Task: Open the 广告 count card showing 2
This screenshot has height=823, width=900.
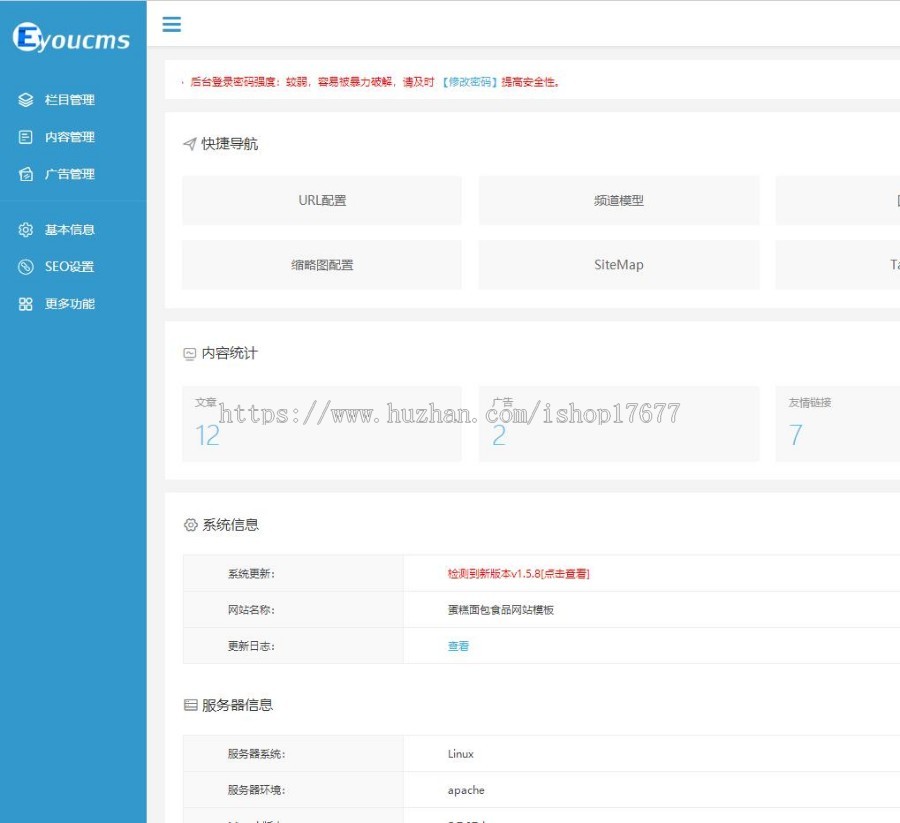Action: pos(619,424)
